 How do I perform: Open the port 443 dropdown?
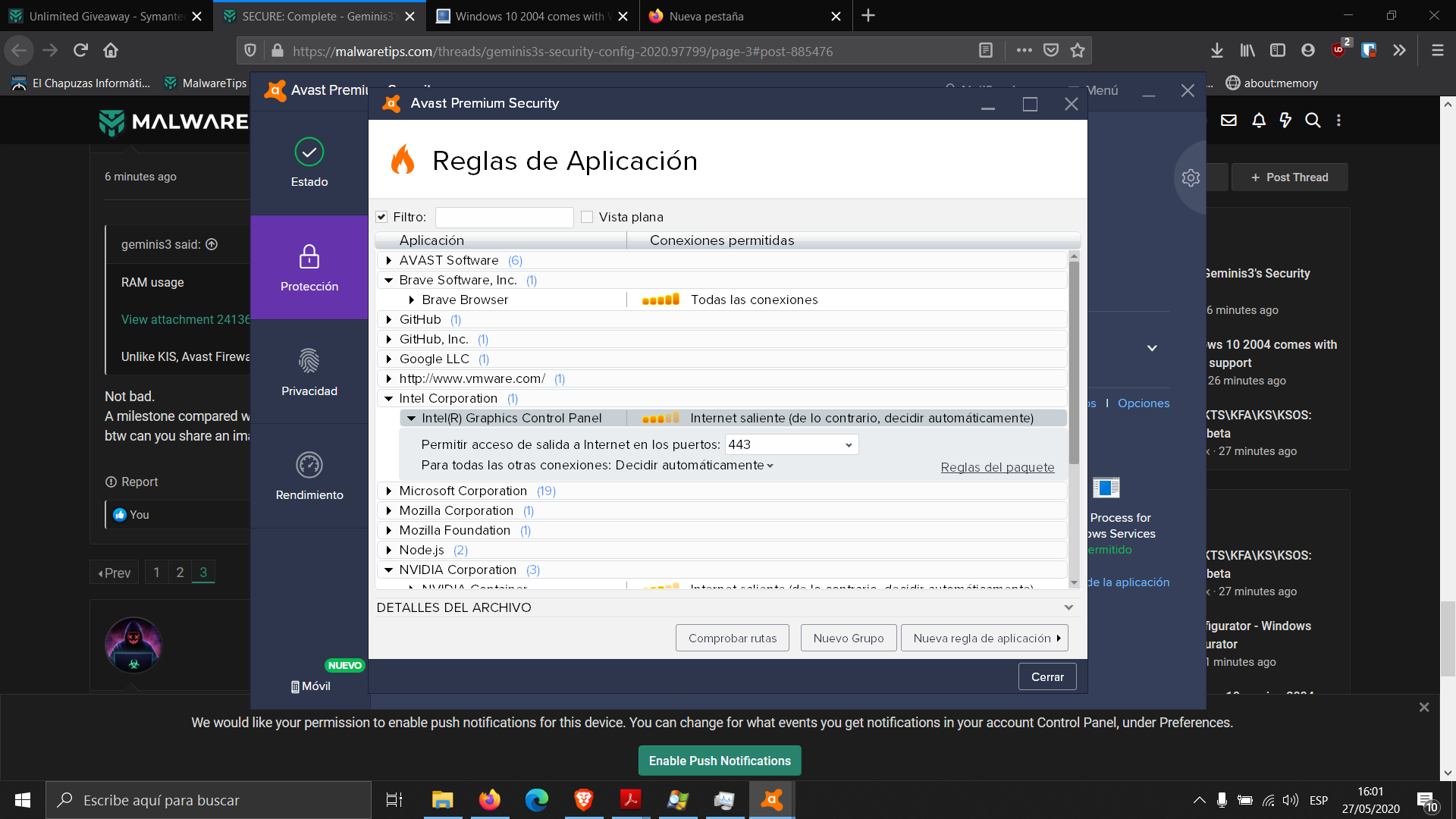coord(848,445)
